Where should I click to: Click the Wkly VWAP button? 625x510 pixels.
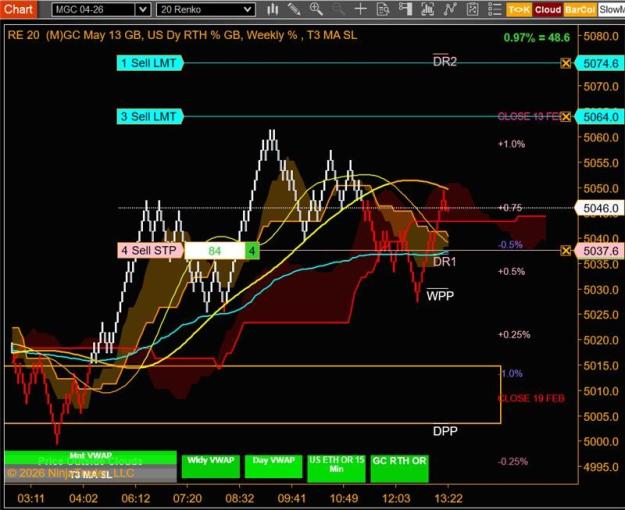click(x=210, y=466)
